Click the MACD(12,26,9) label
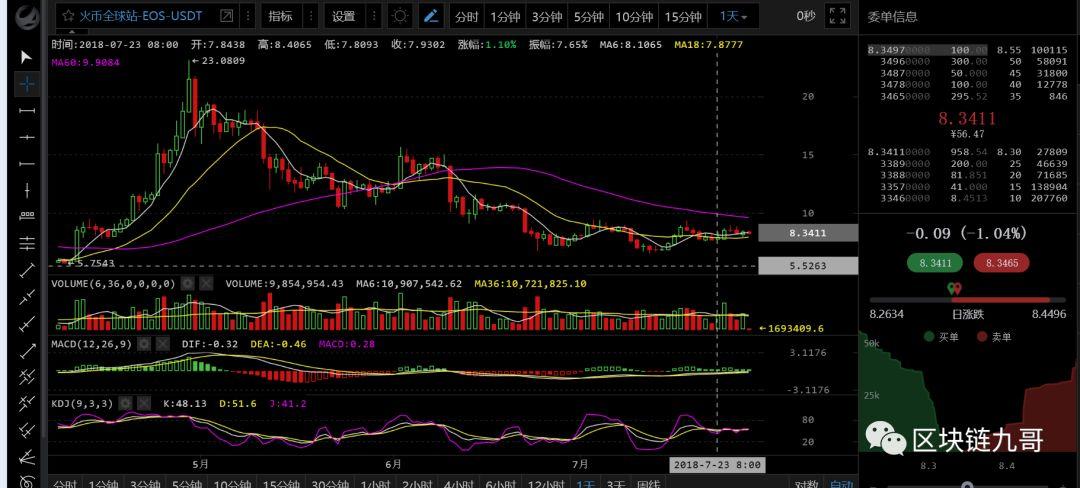Screen dimensions: 1080x488 pyautogui.click(x=91, y=343)
